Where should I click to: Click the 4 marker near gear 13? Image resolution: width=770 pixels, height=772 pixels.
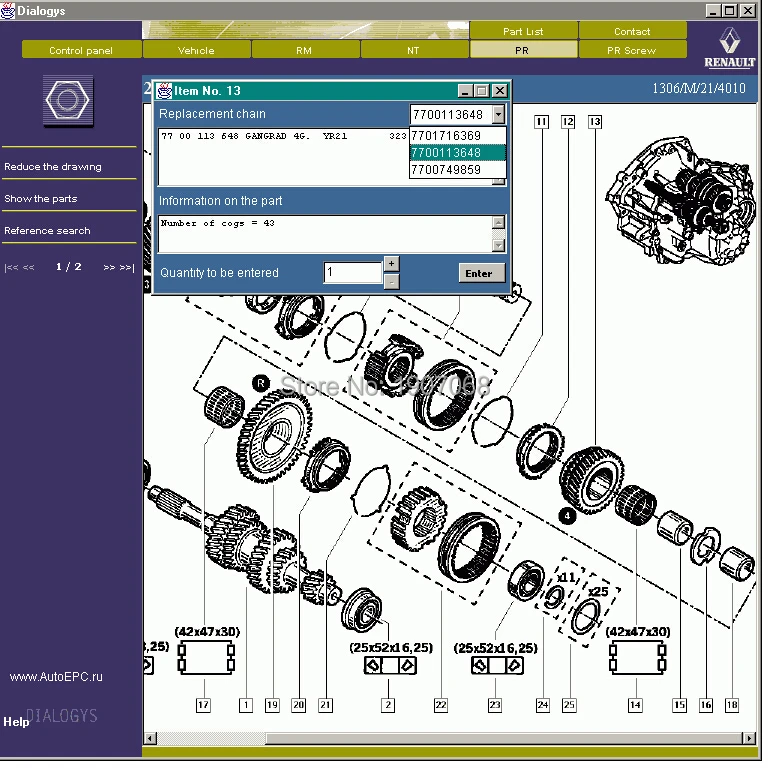pyautogui.click(x=567, y=516)
